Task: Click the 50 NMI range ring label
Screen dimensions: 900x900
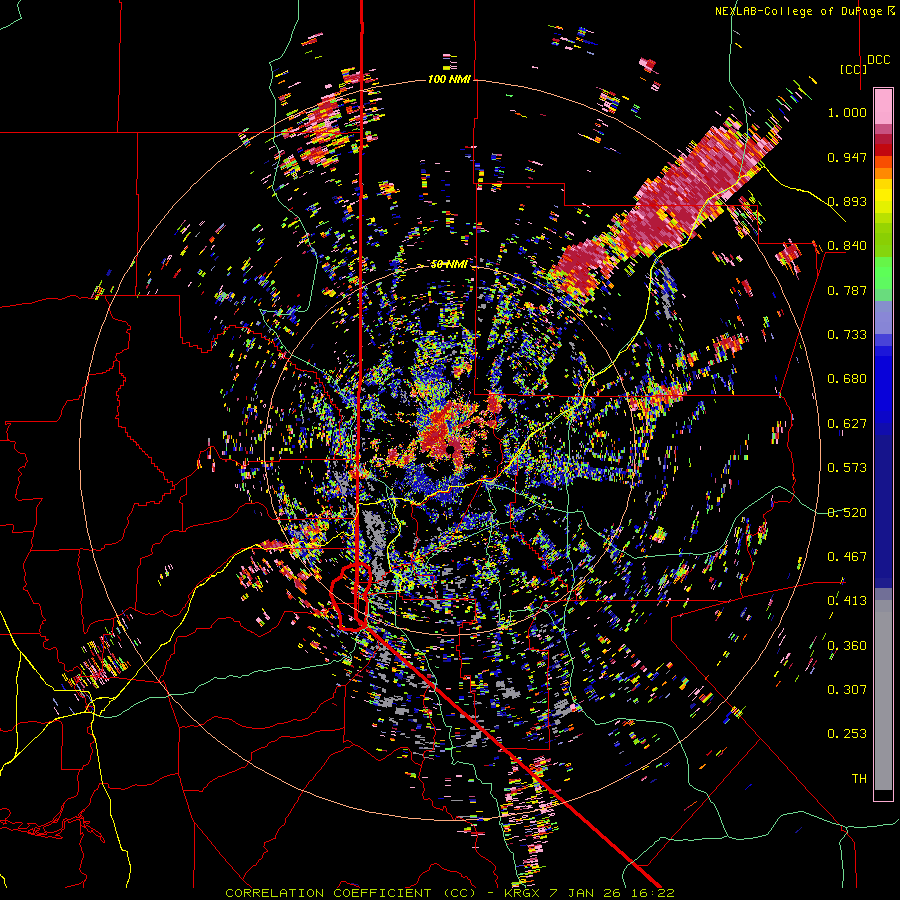Action: 449,264
